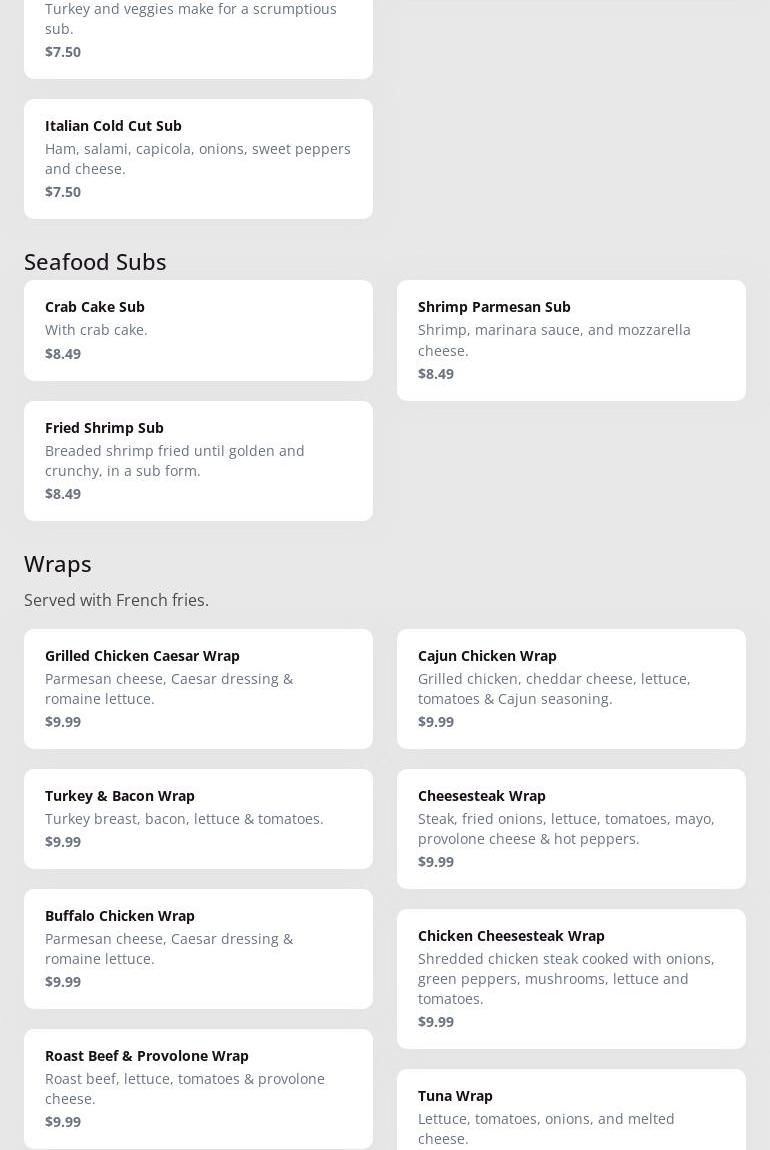The image size is (770, 1150).
Task: Open the Tuna Wrap menu item
Action: coord(571,1110)
